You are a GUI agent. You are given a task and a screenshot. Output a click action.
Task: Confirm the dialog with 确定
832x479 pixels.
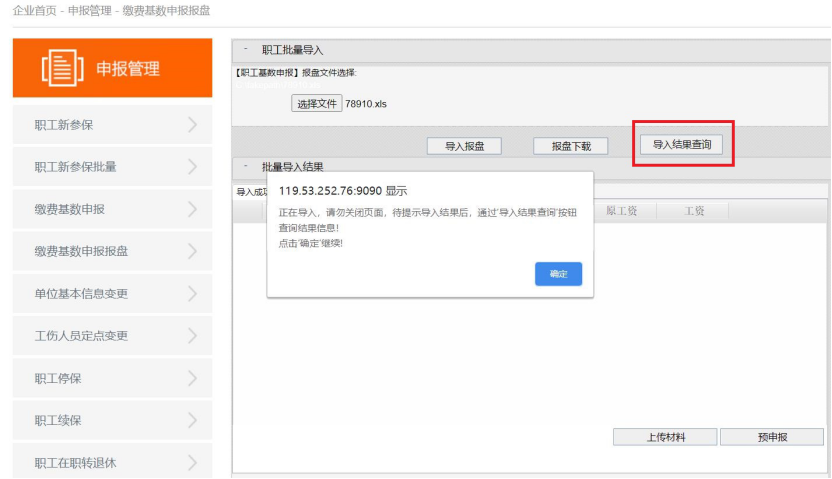click(x=558, y=274)
